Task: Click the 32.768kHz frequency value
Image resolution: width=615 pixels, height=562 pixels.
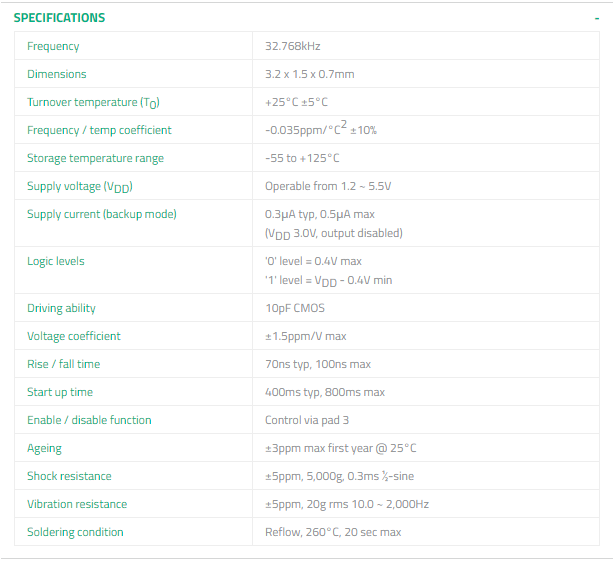Action: click(292, 46)
